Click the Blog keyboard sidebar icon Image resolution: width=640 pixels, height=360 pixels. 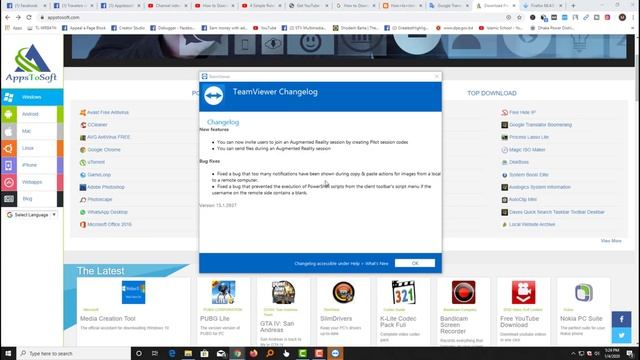tap(9, 199)
